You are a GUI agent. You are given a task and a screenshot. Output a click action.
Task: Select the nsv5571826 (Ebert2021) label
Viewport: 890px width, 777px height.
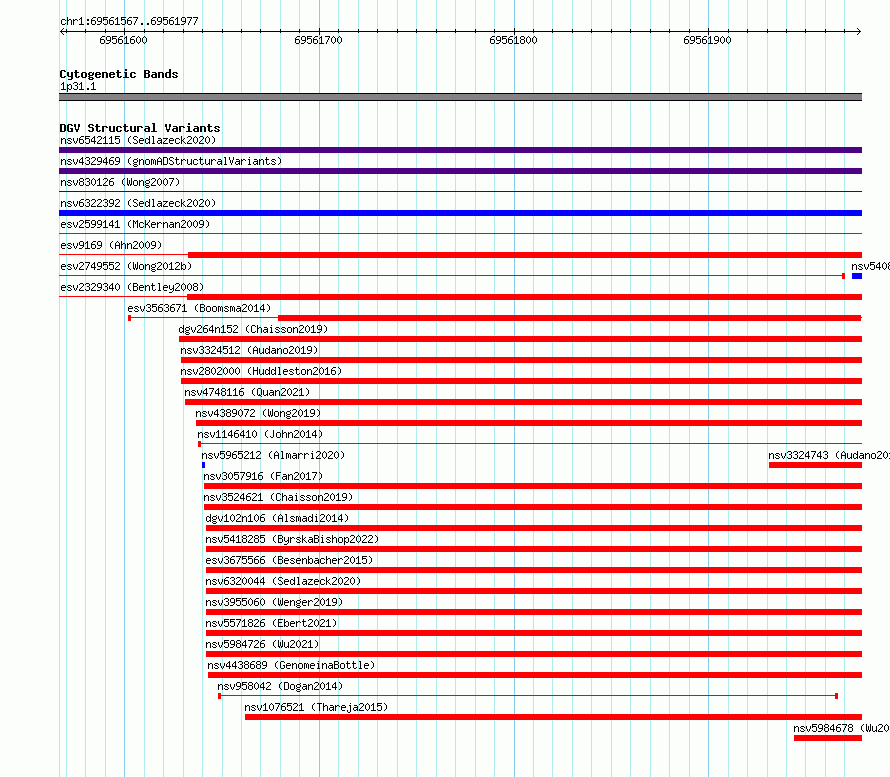pos(271,623)
